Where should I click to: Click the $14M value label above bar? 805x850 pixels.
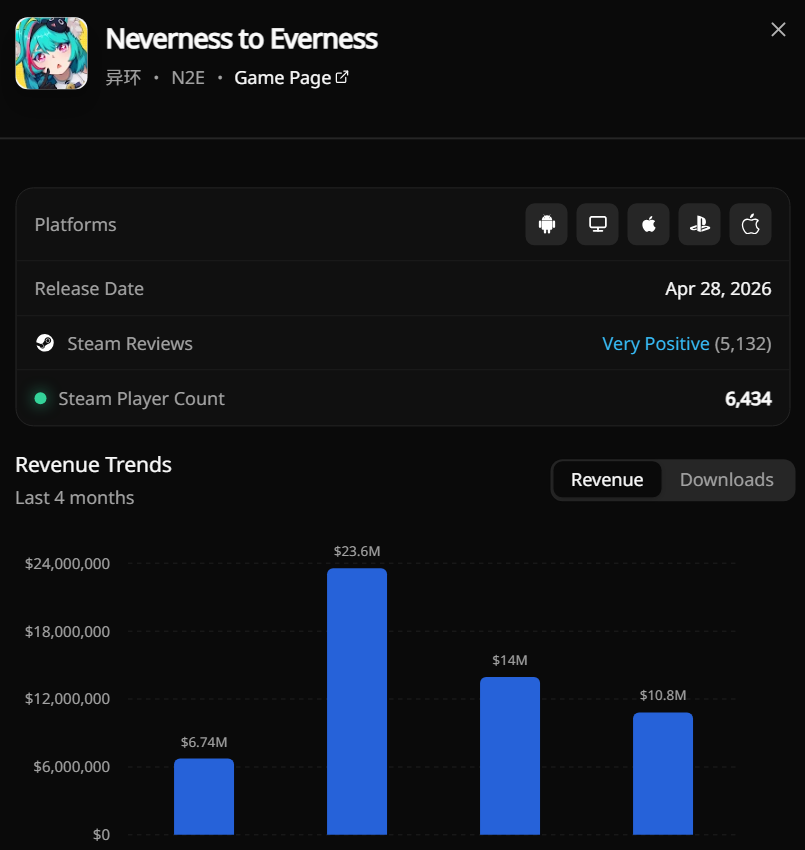(x=510, y=660)
